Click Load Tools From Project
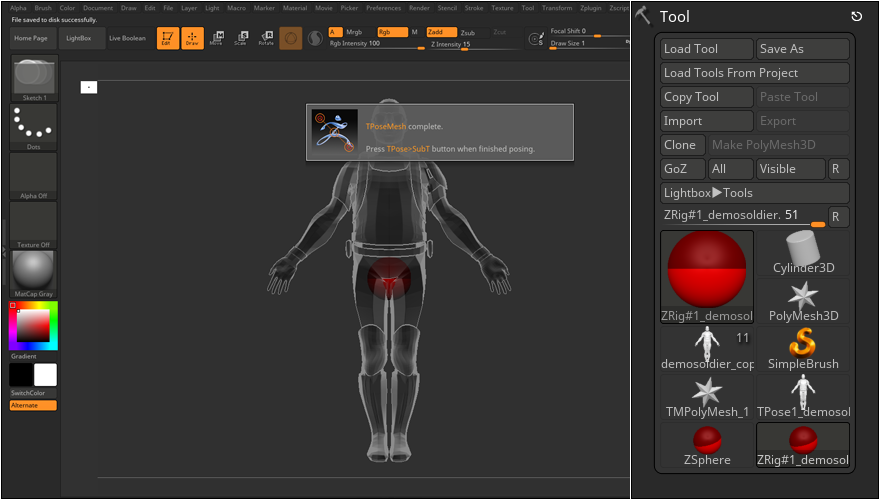The width and height of the screenshot is (880, 500). point(755,73)
